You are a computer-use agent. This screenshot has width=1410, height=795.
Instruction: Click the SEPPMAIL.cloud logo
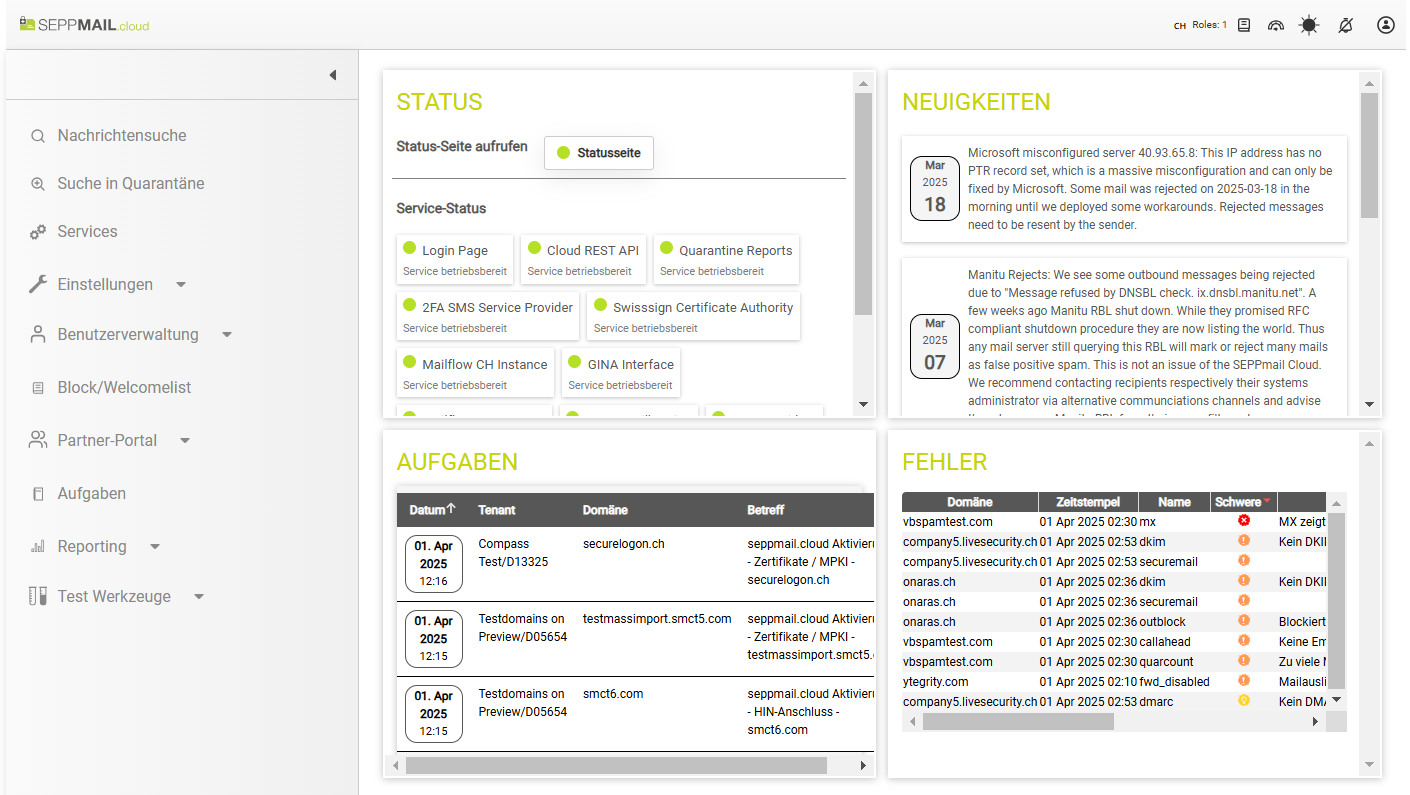click(85, 25)
